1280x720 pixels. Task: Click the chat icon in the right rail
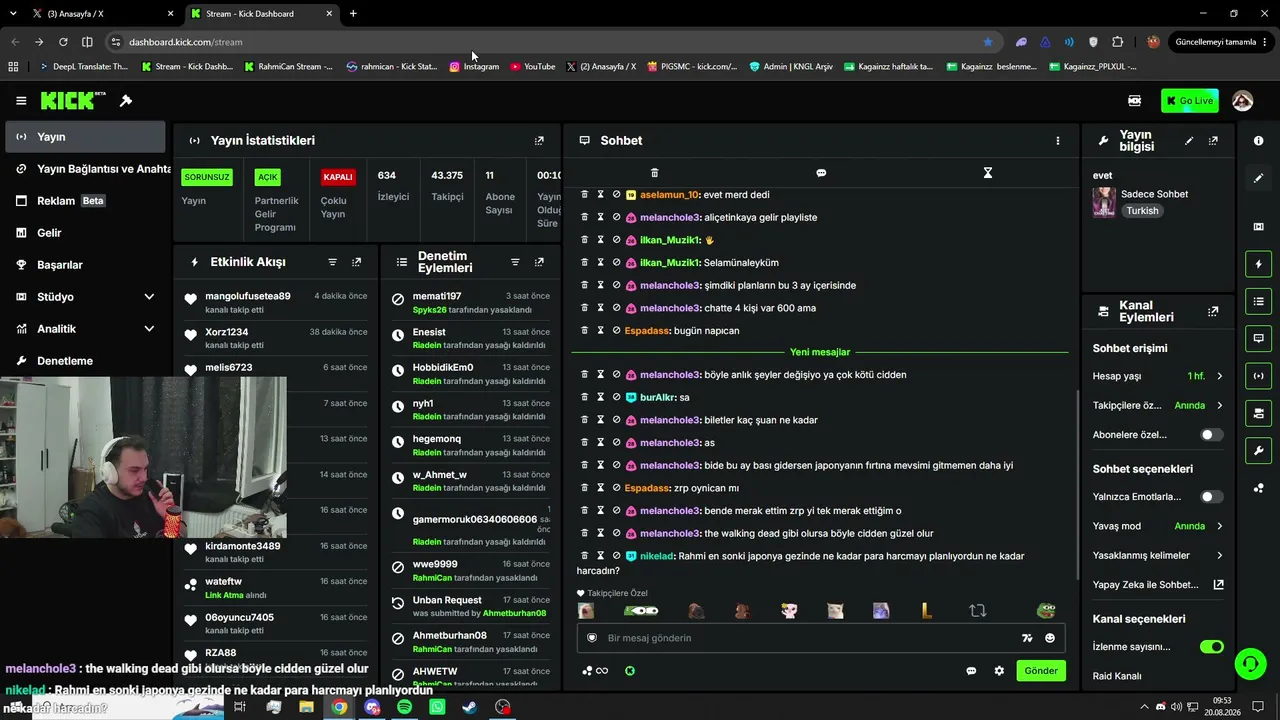(x=1258, y=339)
